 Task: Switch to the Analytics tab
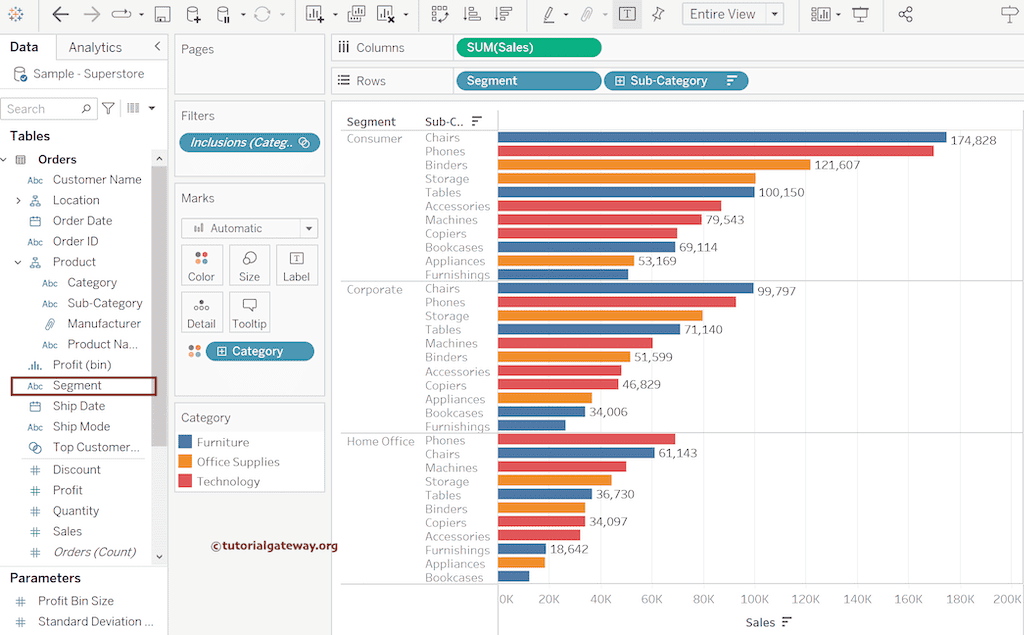pyautogui.click(x=95, y=47)
